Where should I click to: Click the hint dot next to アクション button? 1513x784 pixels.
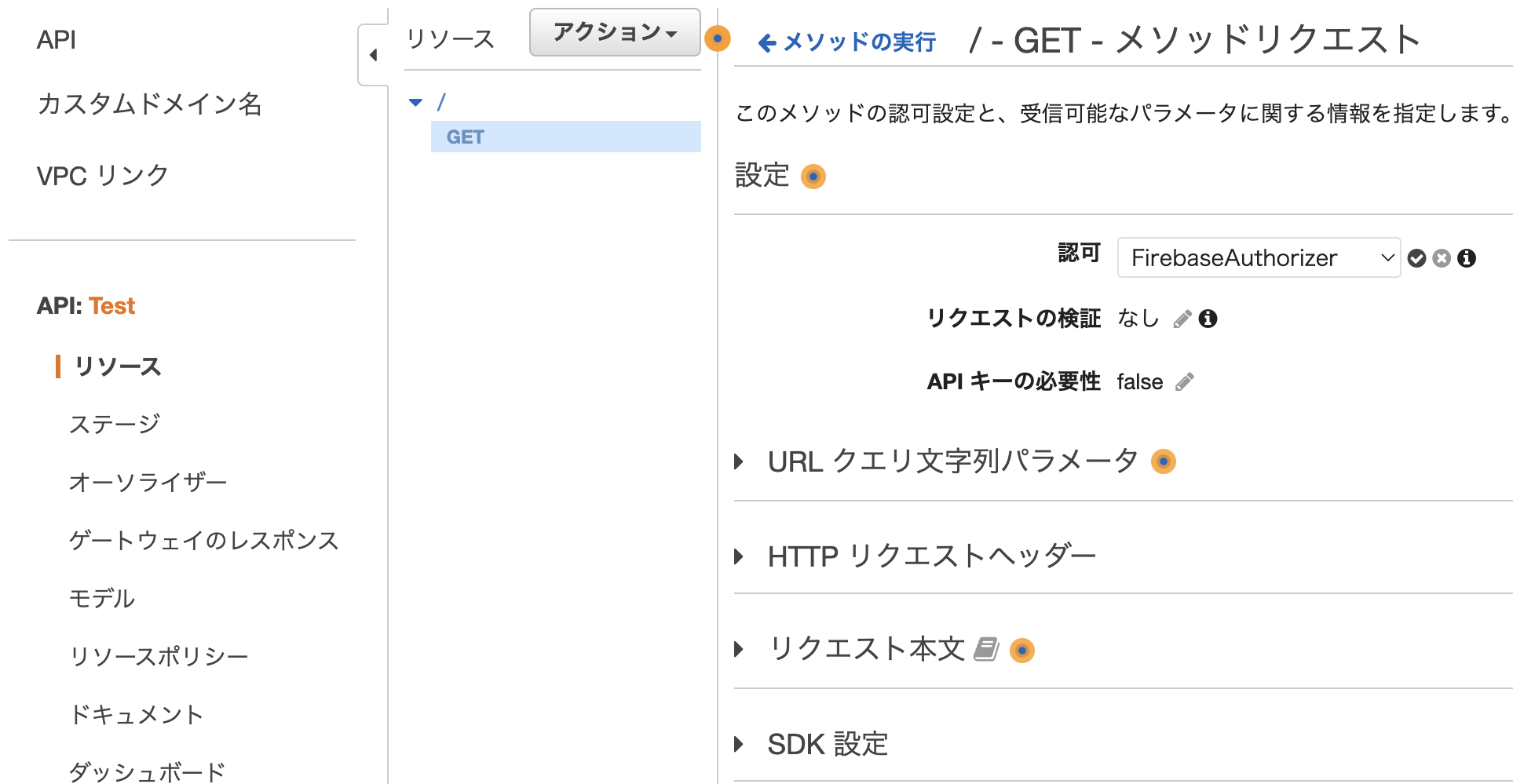(x=716, y=38)
